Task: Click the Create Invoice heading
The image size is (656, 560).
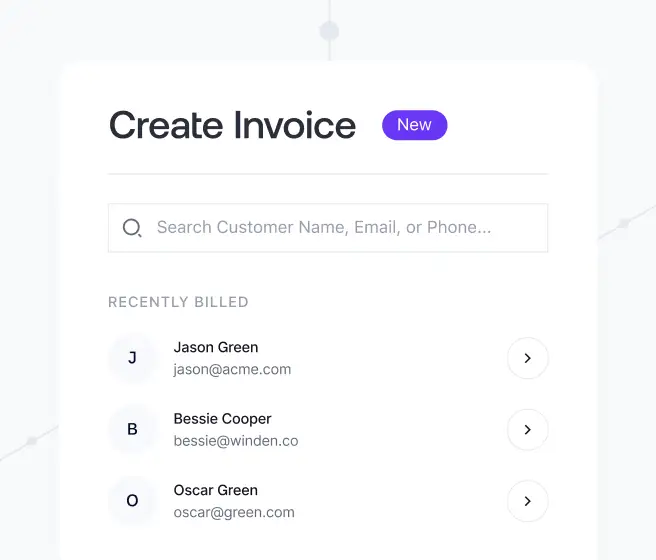Action: pos(232,126)
